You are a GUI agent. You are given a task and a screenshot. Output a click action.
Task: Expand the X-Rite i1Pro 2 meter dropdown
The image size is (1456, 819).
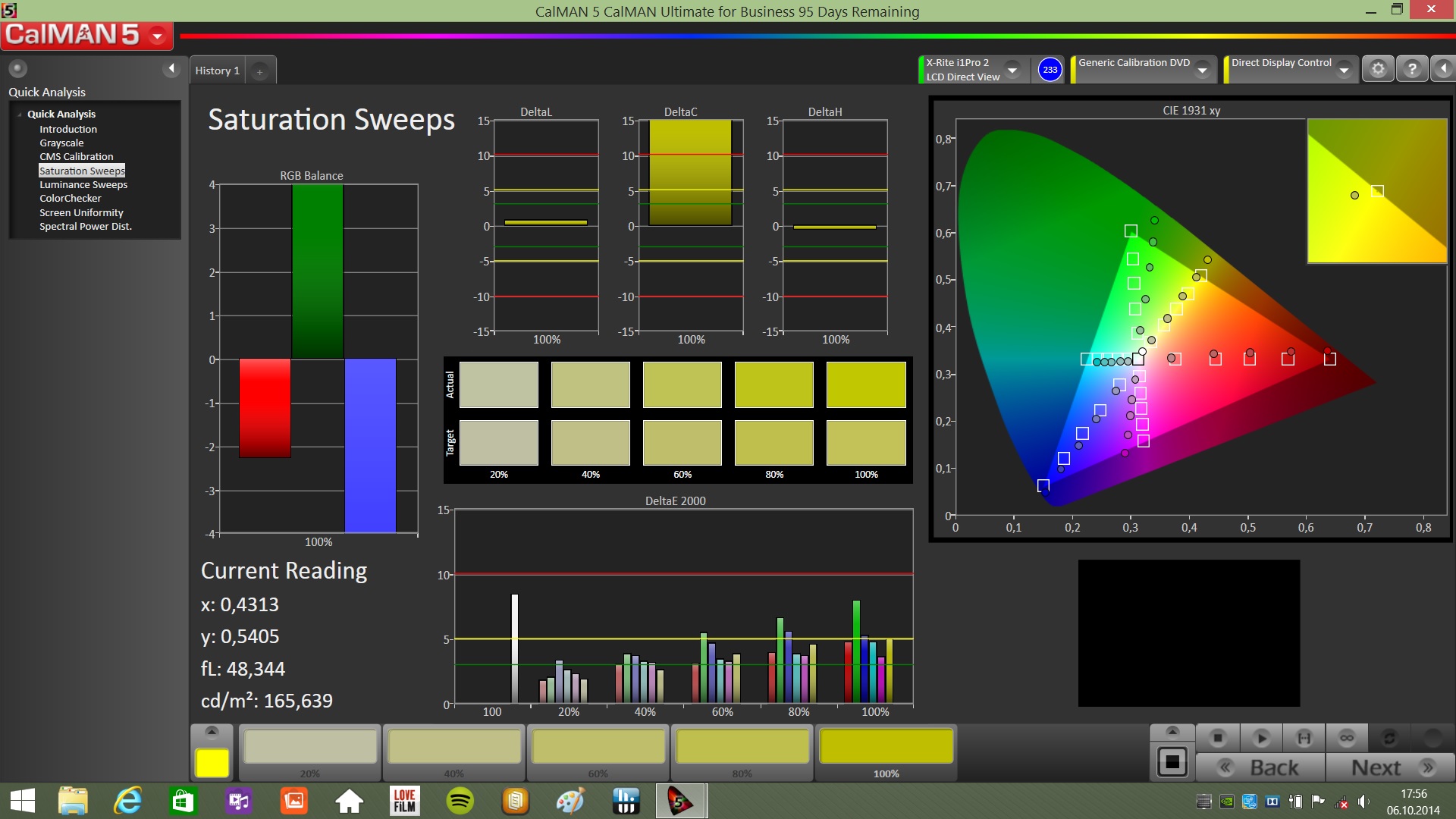point(1012,70)
